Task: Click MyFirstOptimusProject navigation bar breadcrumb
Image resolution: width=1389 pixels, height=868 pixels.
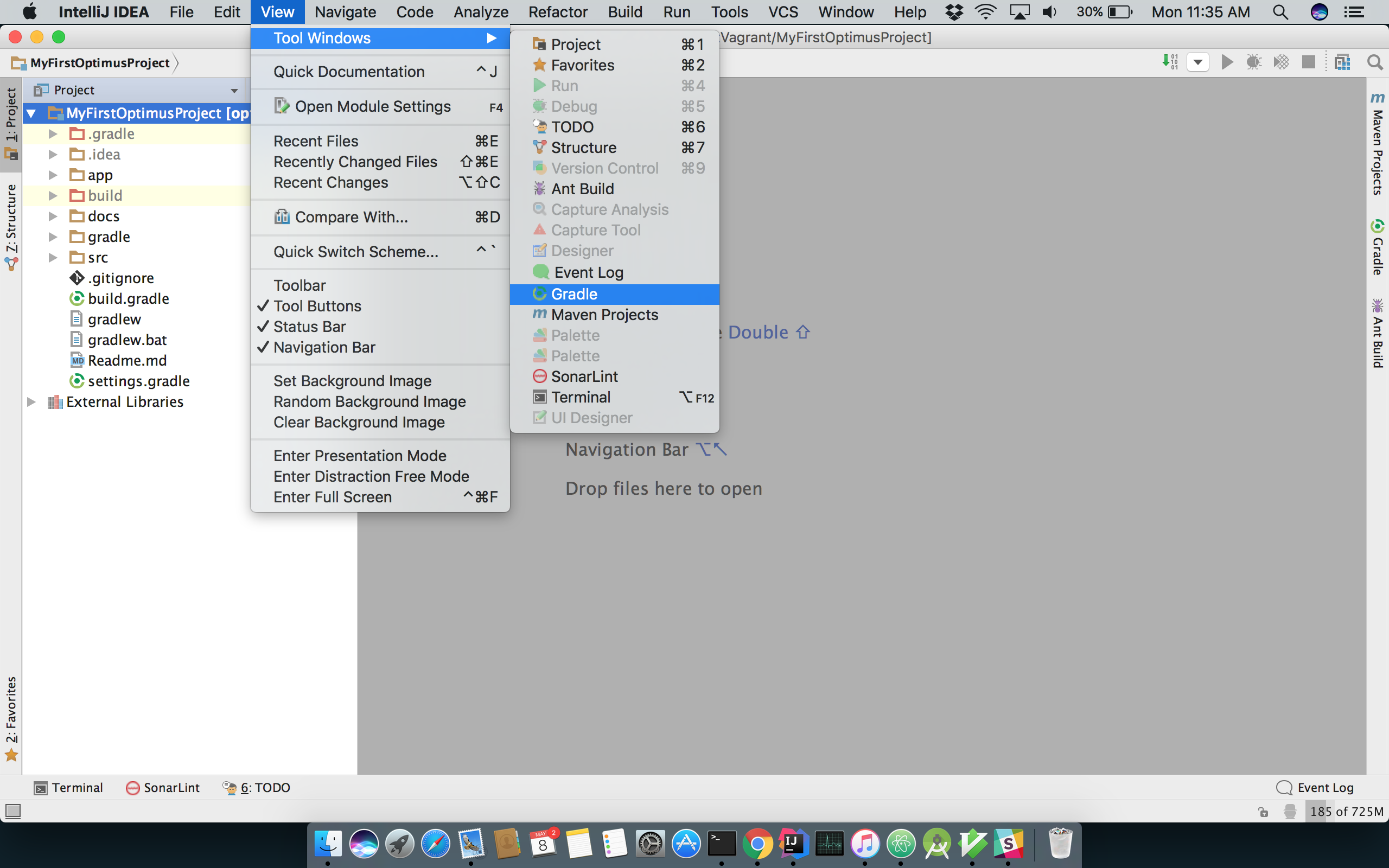Action: (x=93, y=62)
